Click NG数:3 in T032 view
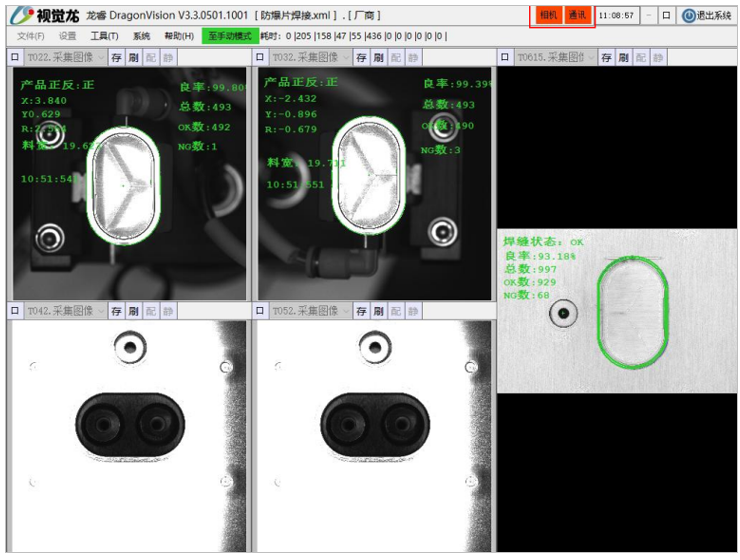The height and width of the screenshot is (560, 740). click(441, 150)
